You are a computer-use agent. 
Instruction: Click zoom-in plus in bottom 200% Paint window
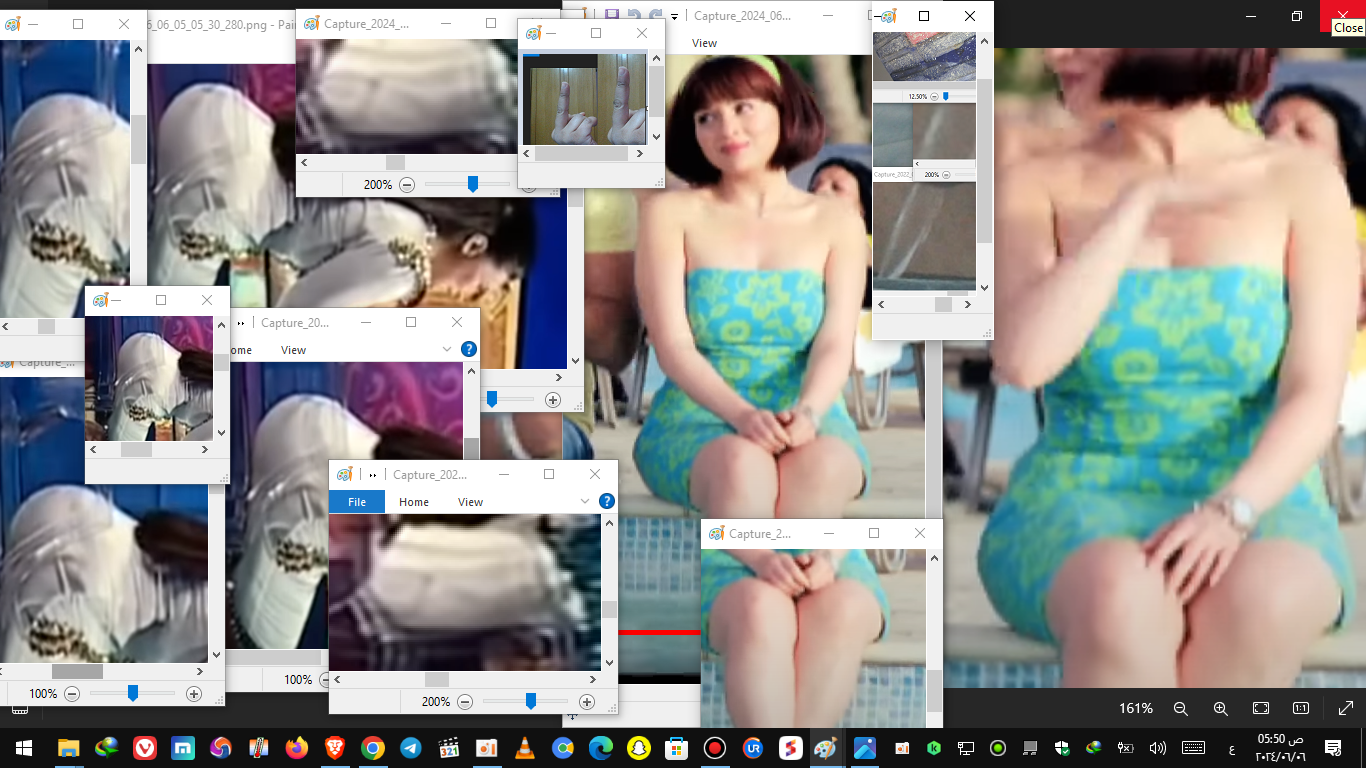point(587,702)
